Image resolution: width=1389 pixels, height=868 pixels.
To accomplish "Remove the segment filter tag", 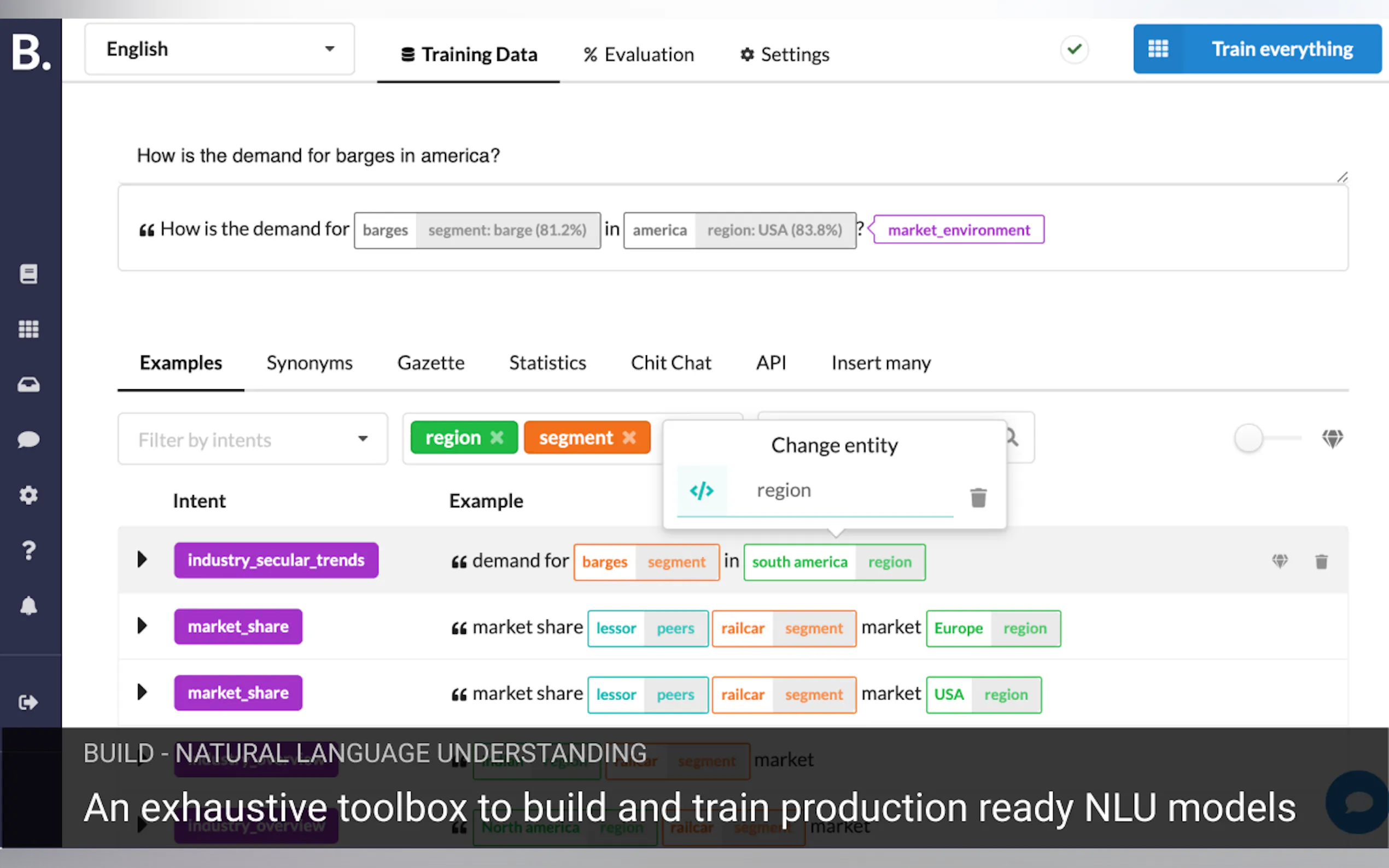I will click(629, 437).
